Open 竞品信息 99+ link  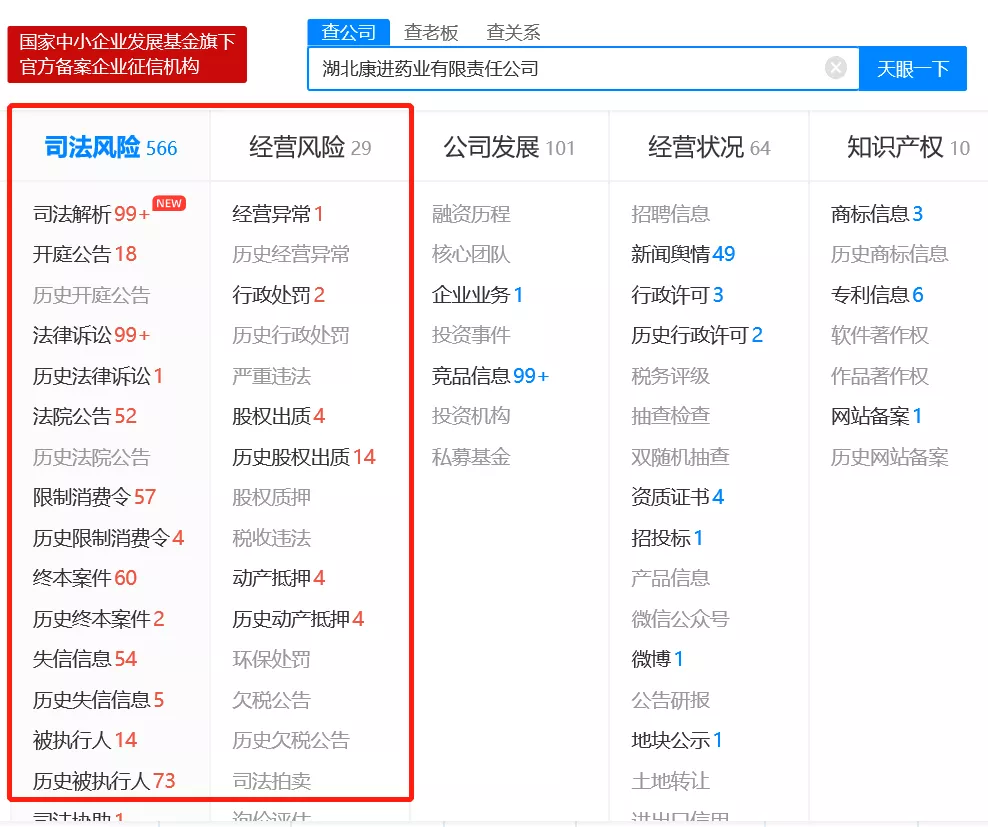pos(490,376)
